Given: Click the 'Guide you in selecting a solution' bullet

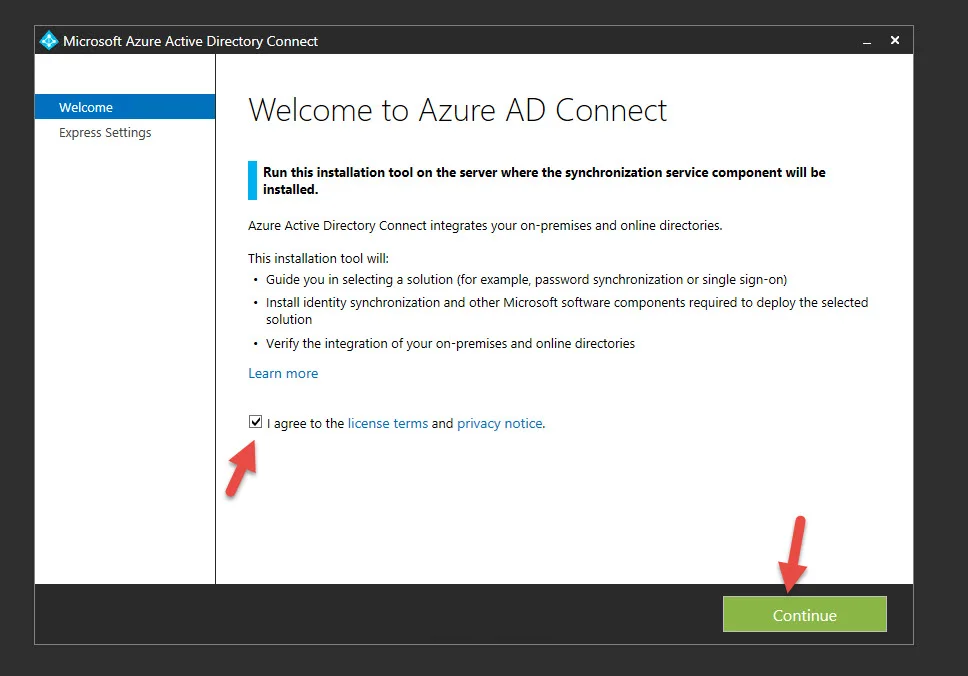Looking at the screenshot, I should [x=526, y=280].
